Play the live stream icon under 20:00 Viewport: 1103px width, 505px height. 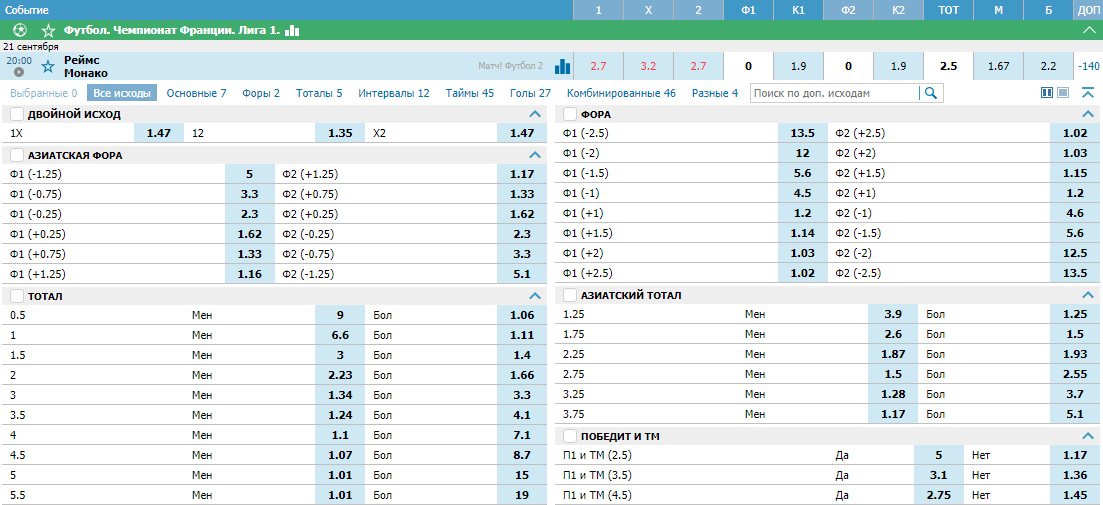click(19, 72)
